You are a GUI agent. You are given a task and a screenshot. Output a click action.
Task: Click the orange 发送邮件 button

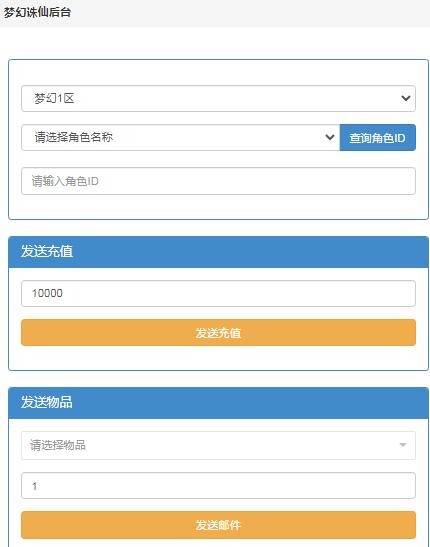(218, 525)
